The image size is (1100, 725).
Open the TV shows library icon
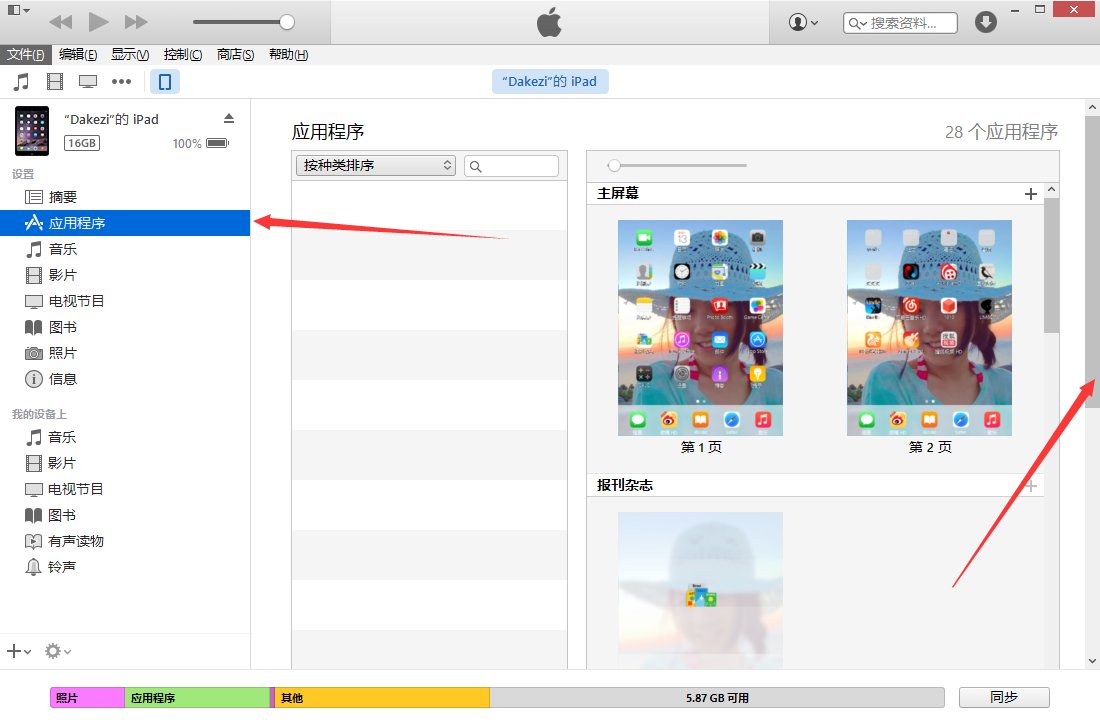88,82
